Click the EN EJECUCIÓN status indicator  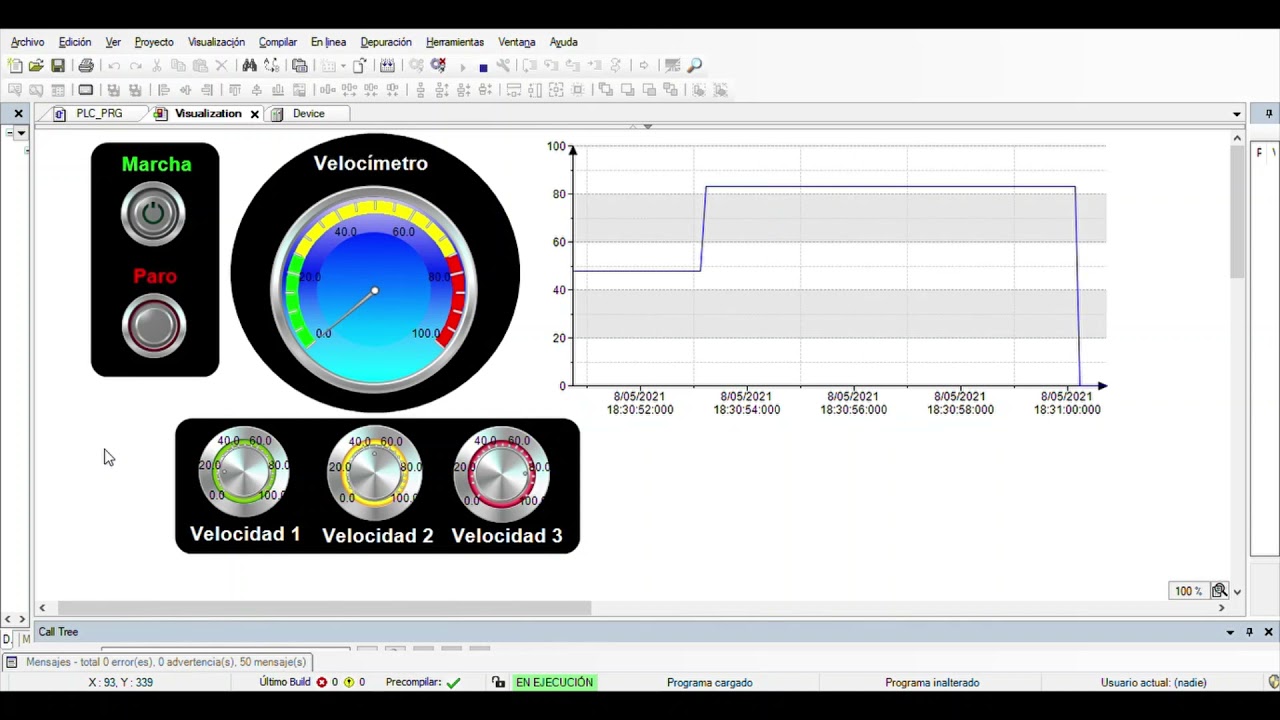point(555,682)
